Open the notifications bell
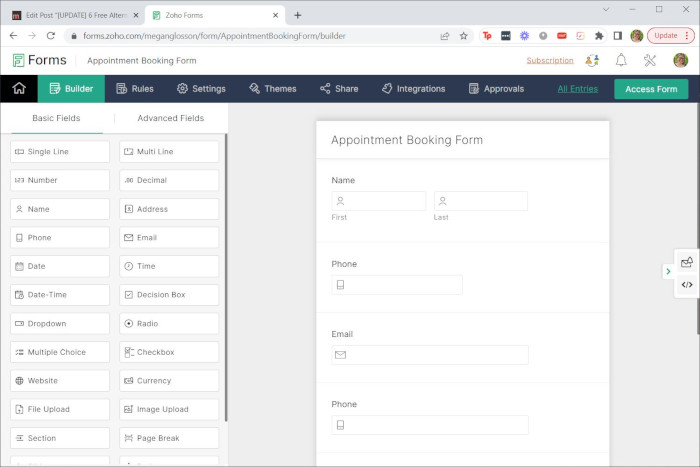Viewport: 700px width, 467px height. (x=621, y=60)
